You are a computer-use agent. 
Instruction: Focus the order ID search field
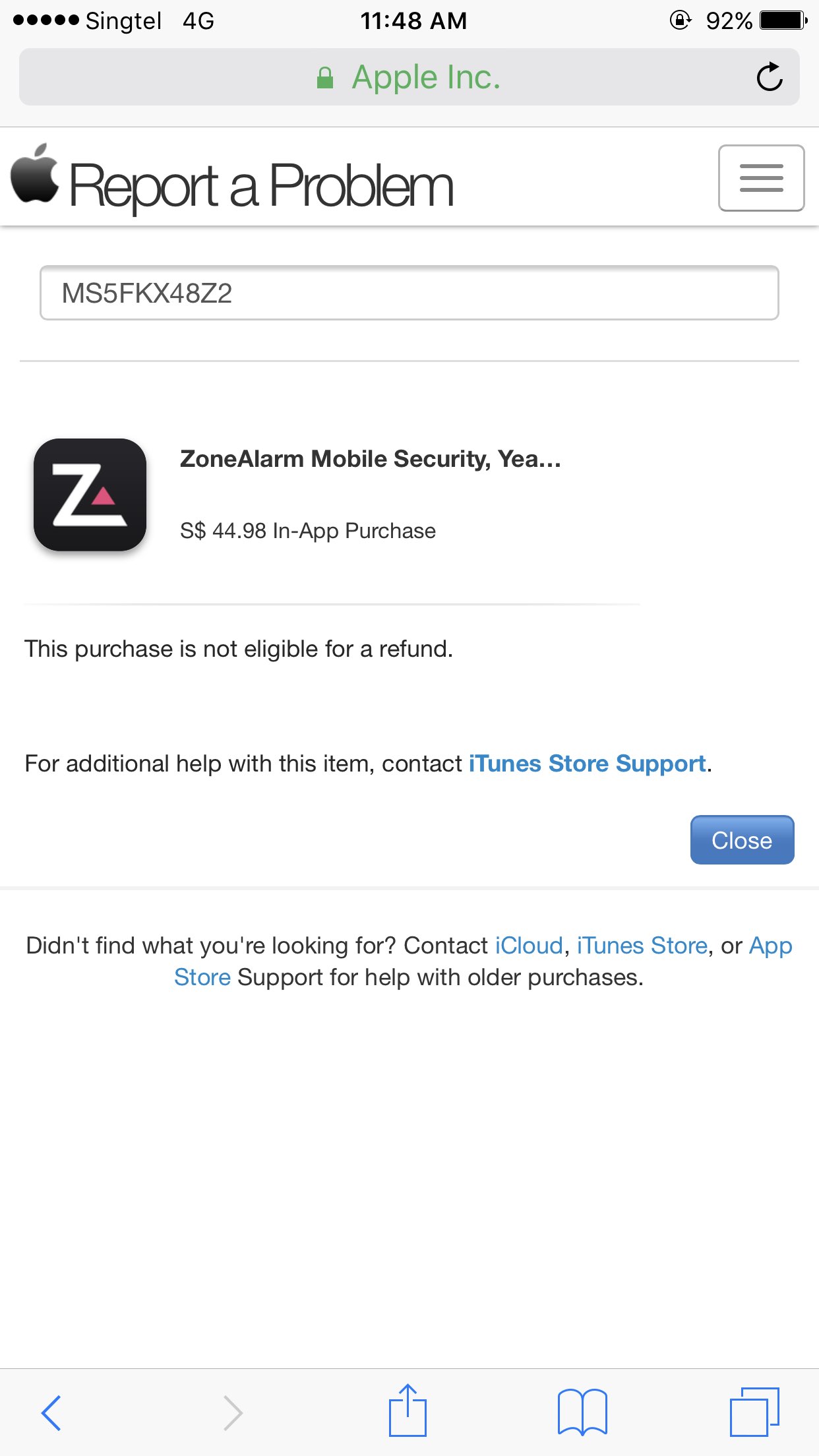point(409,293)
